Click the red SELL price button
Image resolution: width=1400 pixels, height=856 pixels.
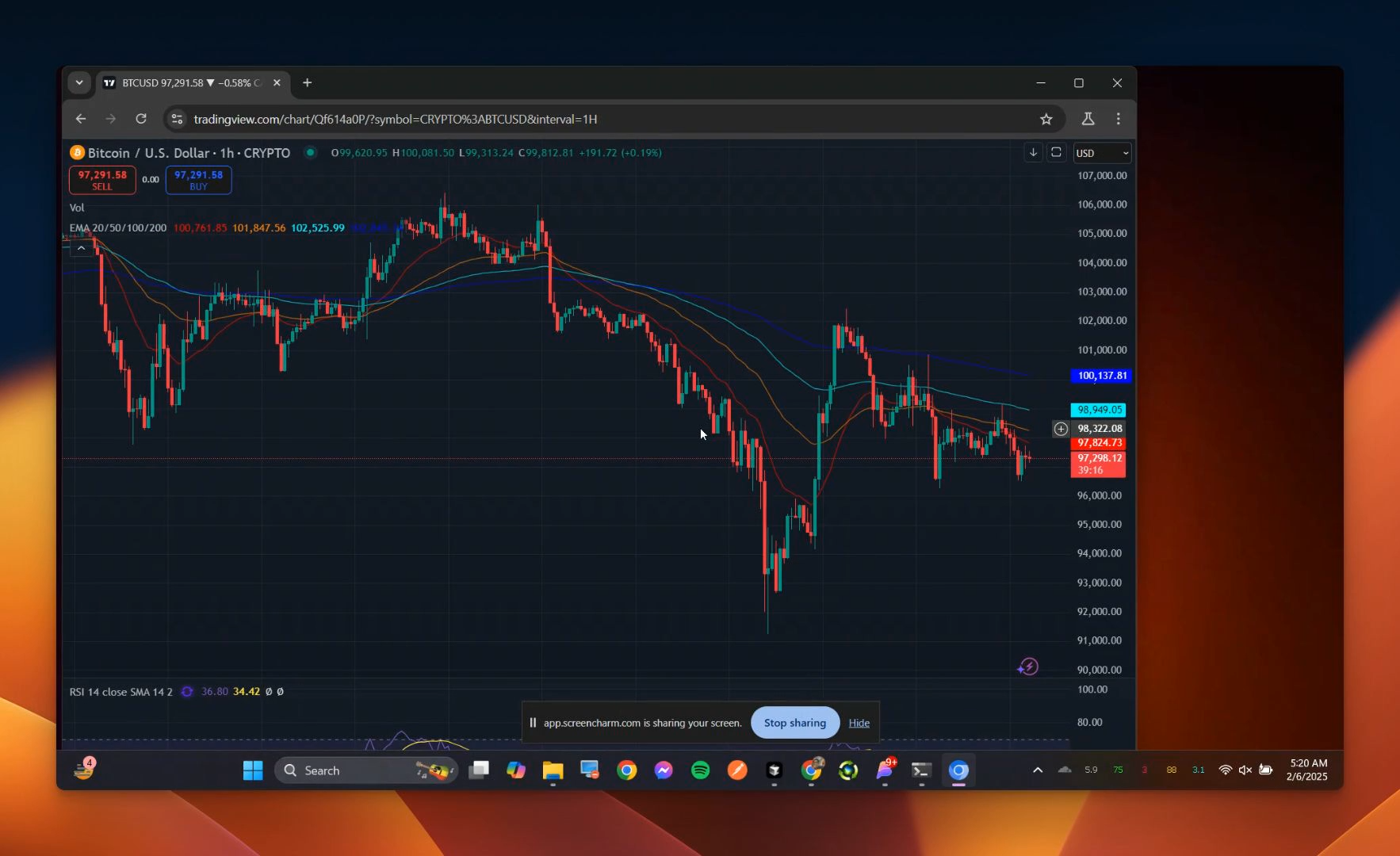tap(102, 180)
